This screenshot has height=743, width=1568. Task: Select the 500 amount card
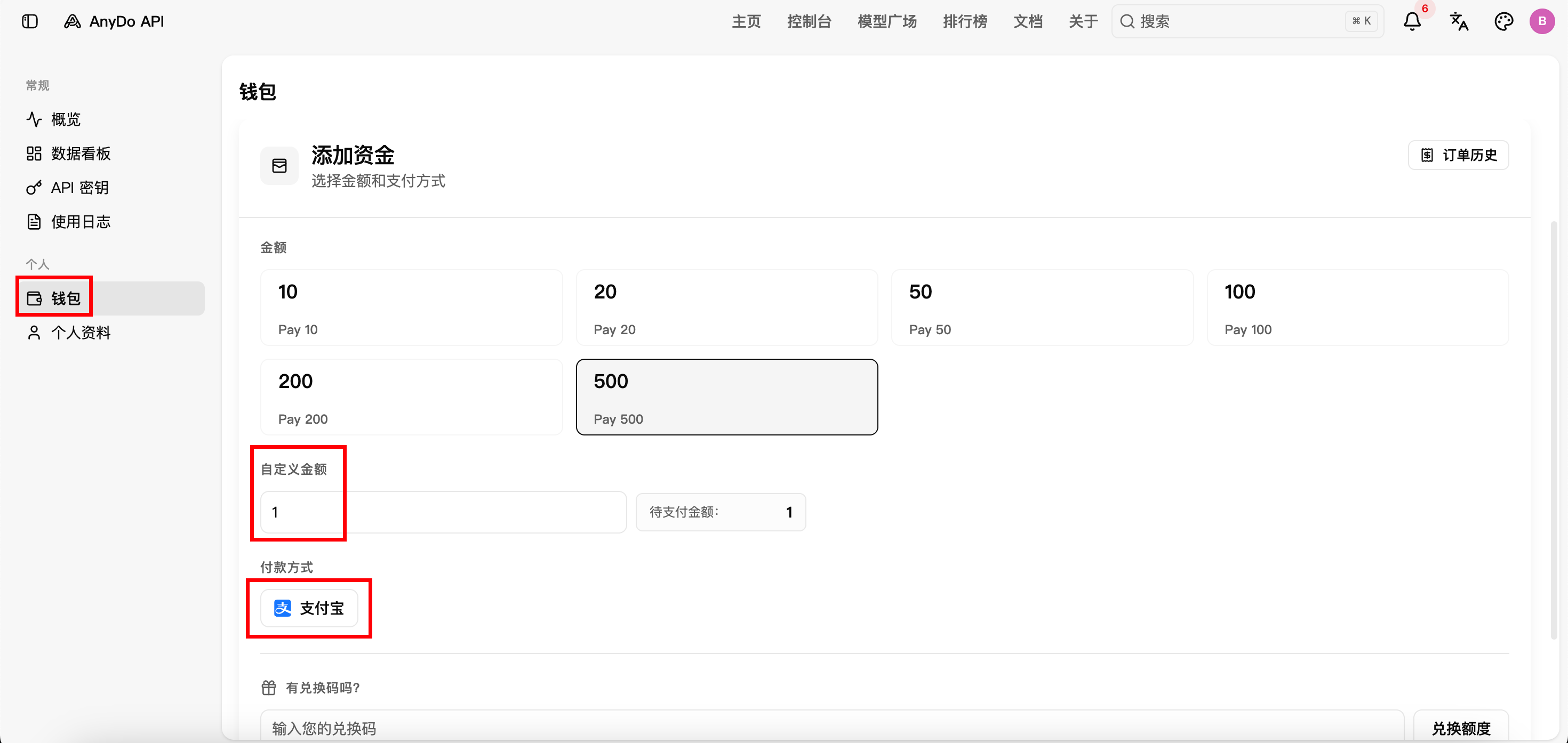[x=727, y=398]
